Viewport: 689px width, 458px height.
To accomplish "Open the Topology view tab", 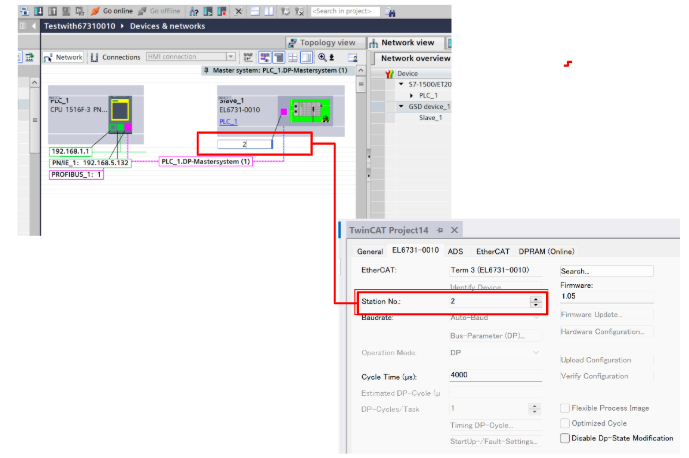I will click(x=326, y=43).
